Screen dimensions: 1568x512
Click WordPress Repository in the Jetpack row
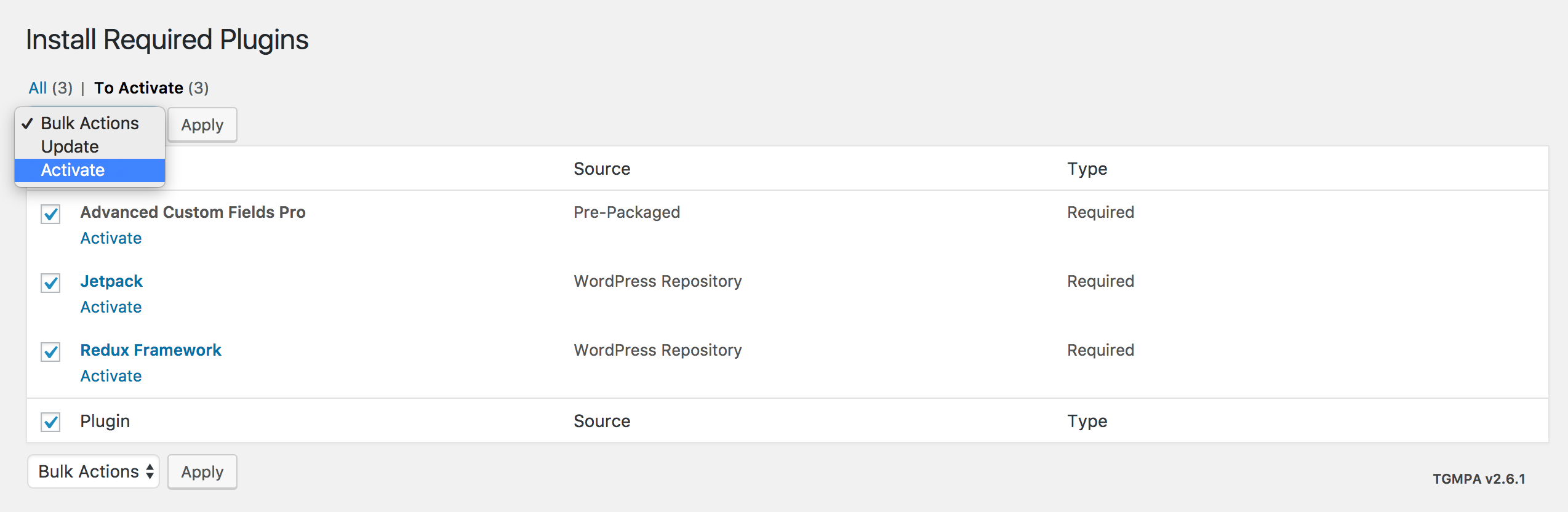[x=658, y=281]
